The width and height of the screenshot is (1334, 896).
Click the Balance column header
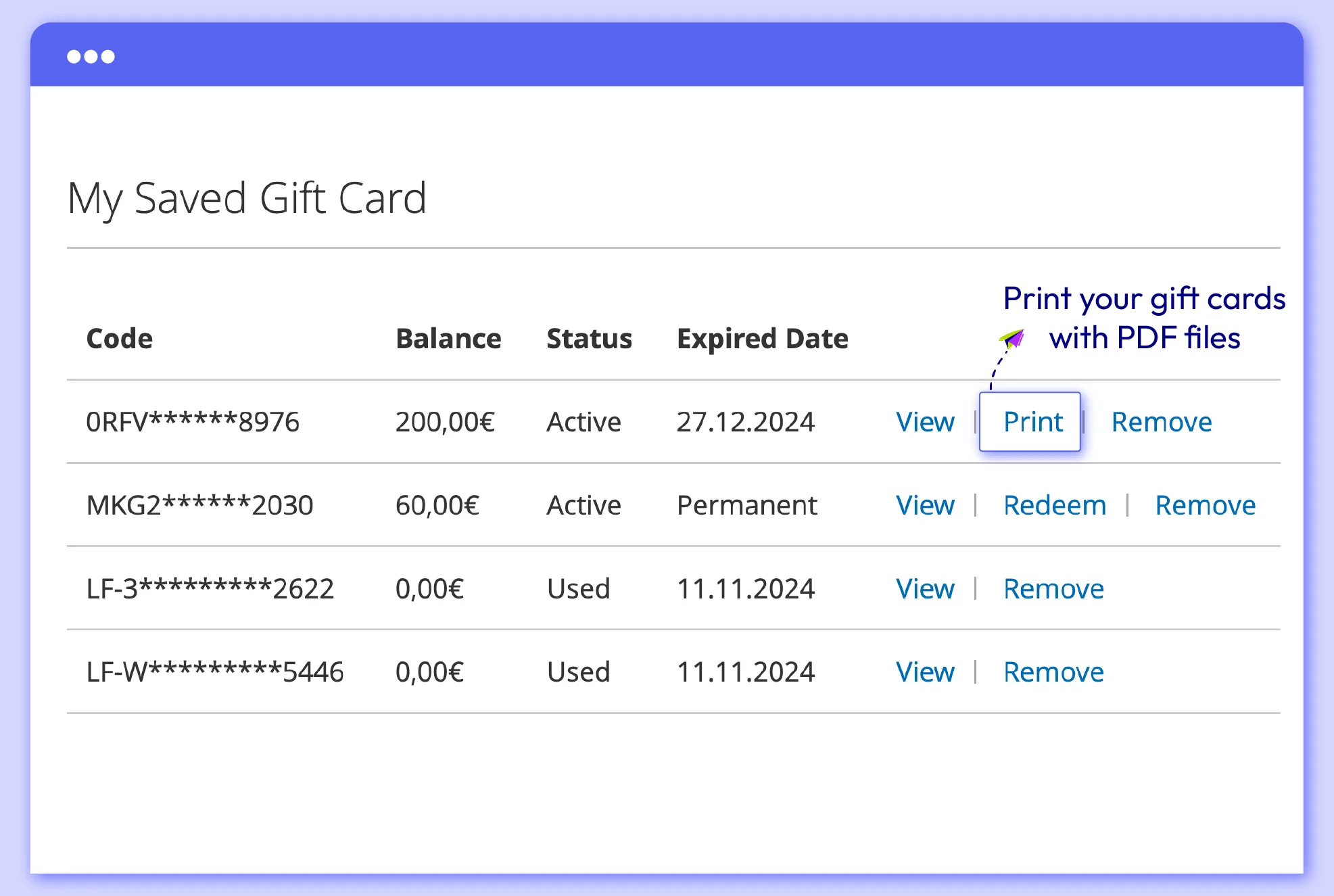coord(448,338)
